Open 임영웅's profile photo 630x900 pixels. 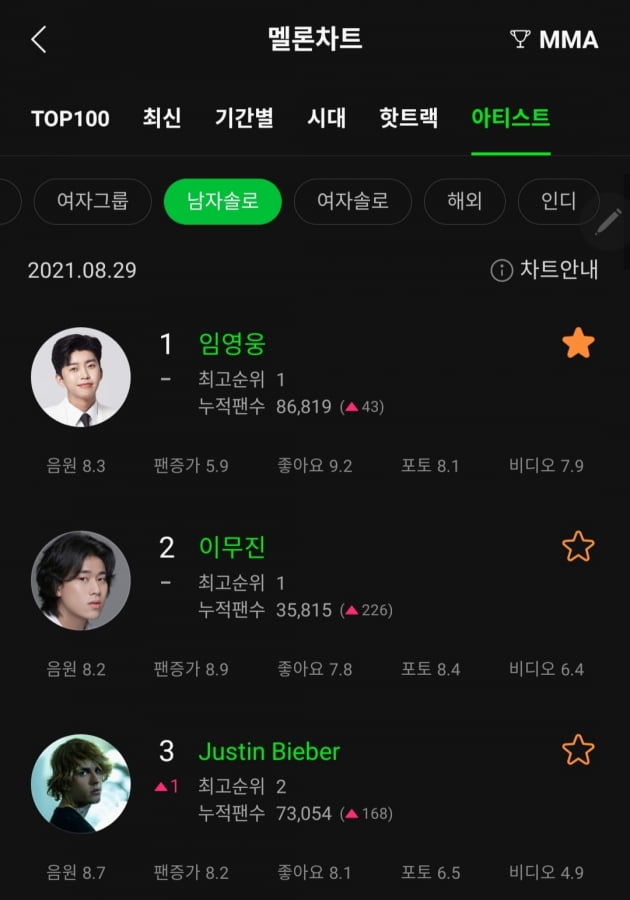tap(81, 377)
